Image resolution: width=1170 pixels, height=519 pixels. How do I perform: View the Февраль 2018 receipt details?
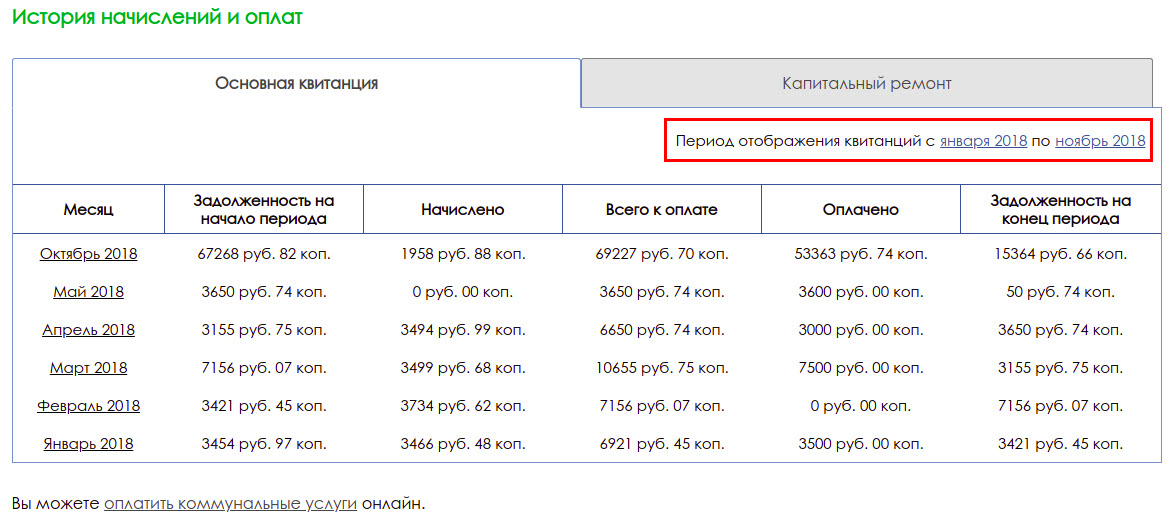[x=88, y=406]
